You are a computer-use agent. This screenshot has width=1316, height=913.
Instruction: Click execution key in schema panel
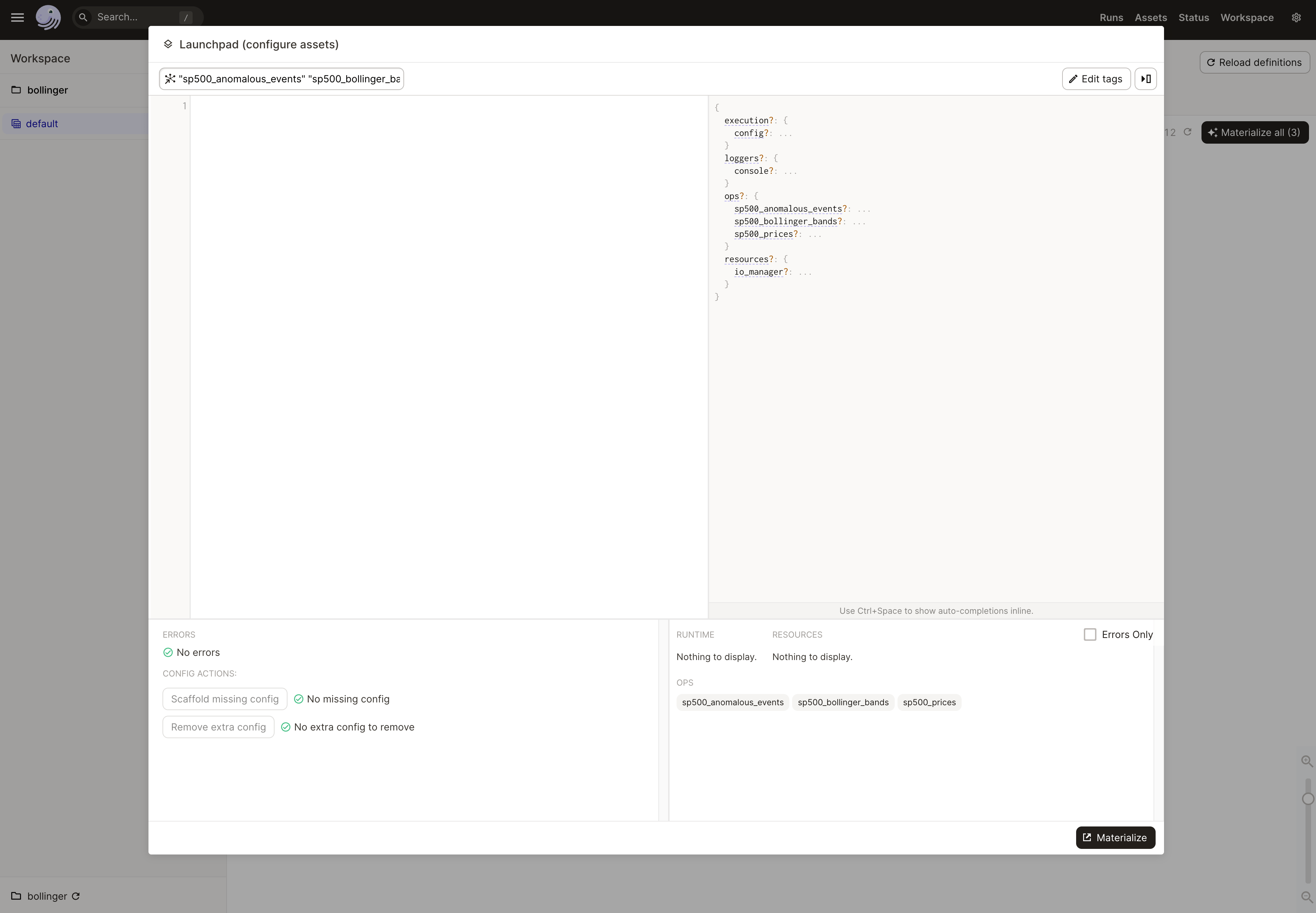746,120
